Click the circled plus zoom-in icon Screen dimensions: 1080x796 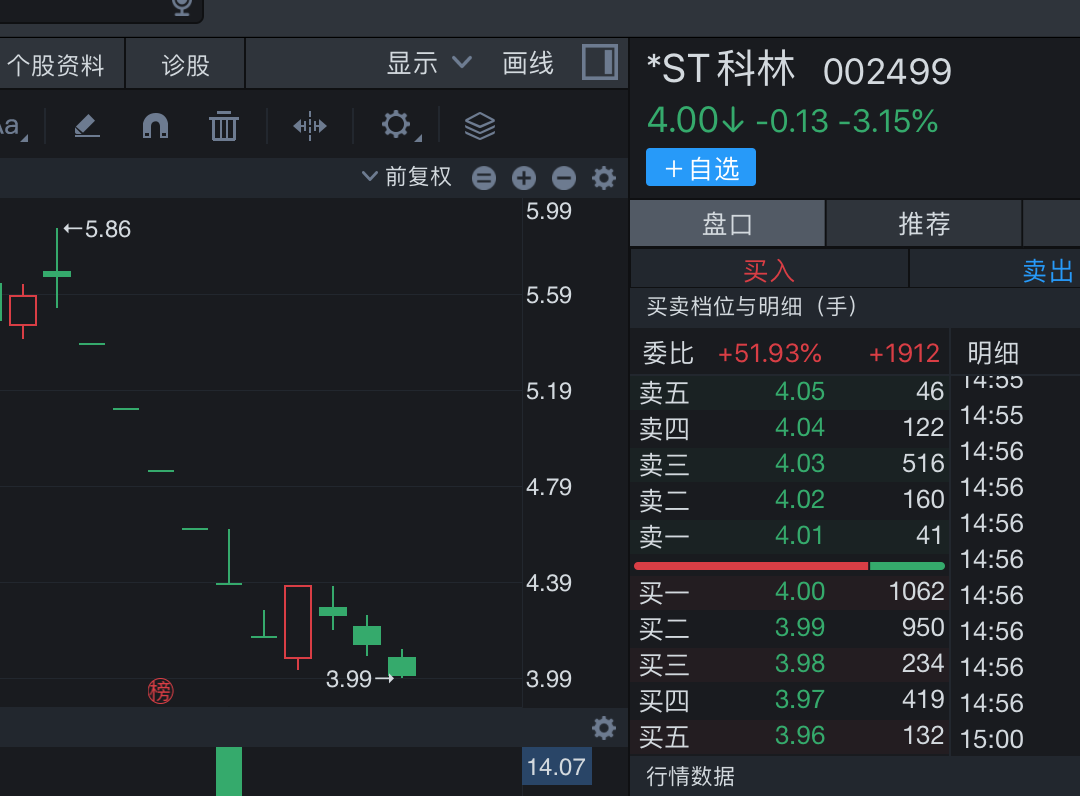click(x=524, y=178)
